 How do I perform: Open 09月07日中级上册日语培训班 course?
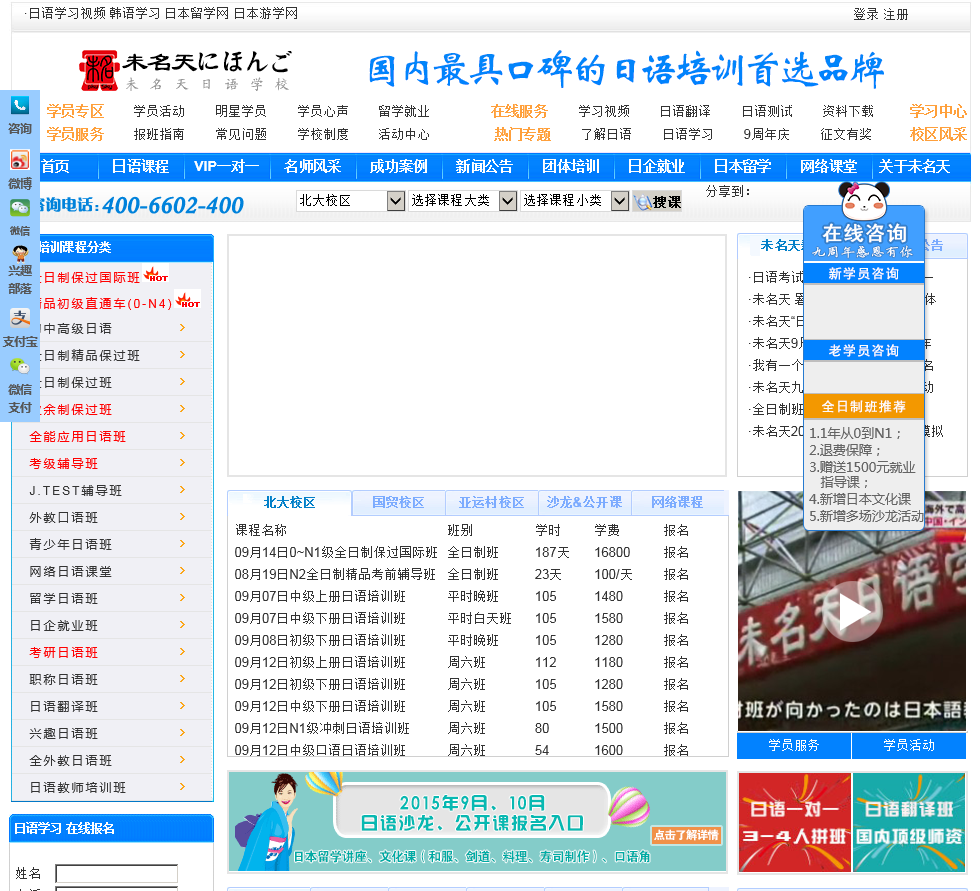click(x=320, y=596)
